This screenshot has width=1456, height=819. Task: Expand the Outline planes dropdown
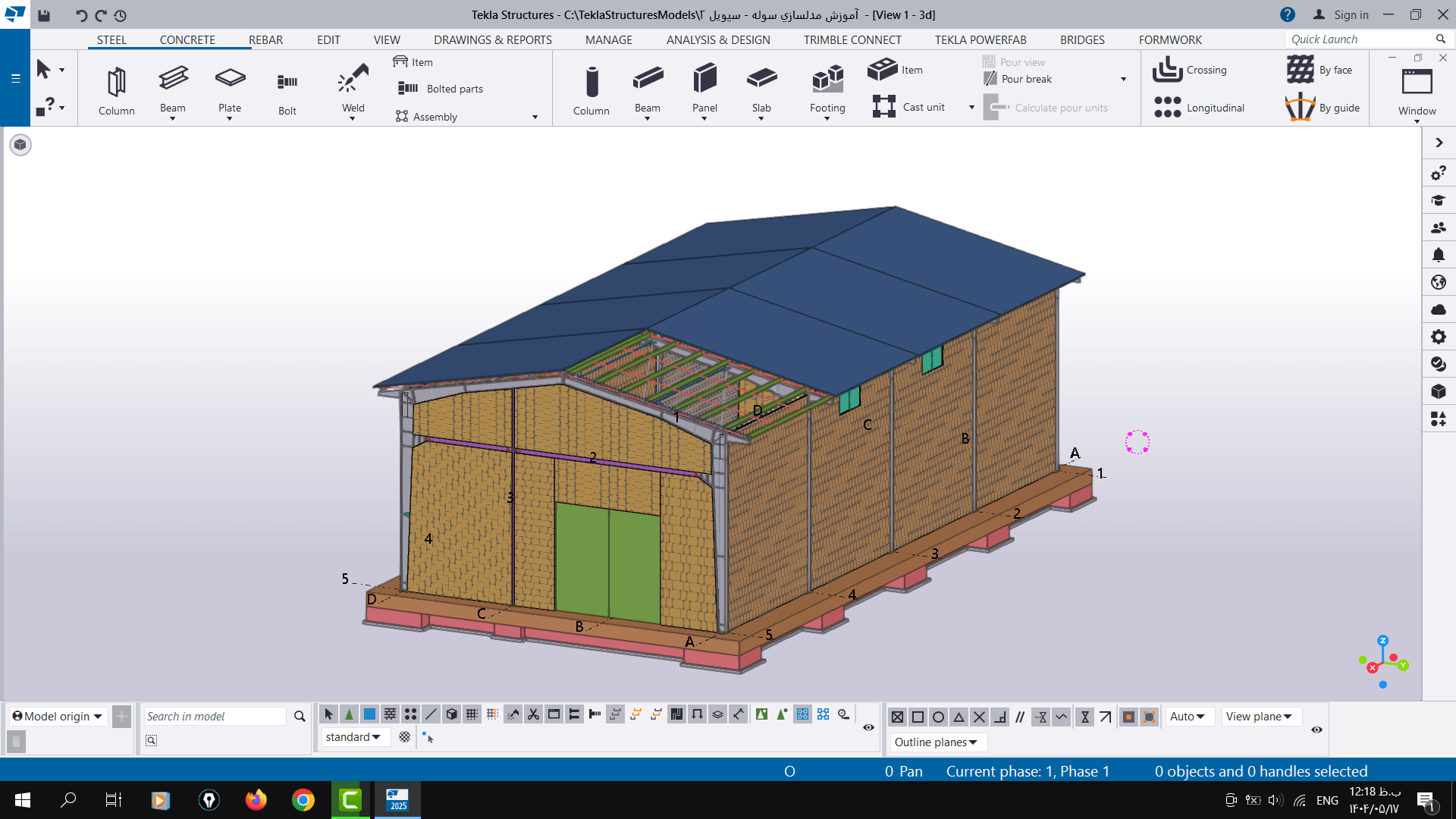point(936,742)
